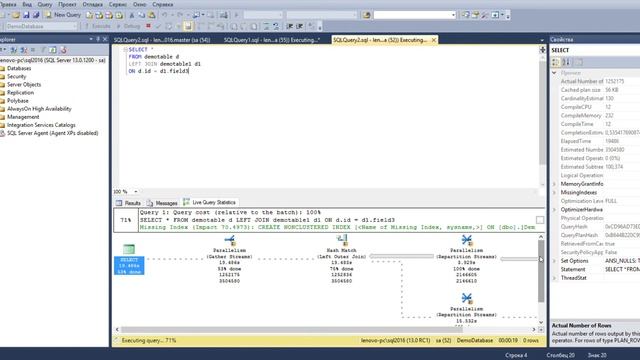
Task: Click the Parse checkmark icon
Action: coord(158,26)
